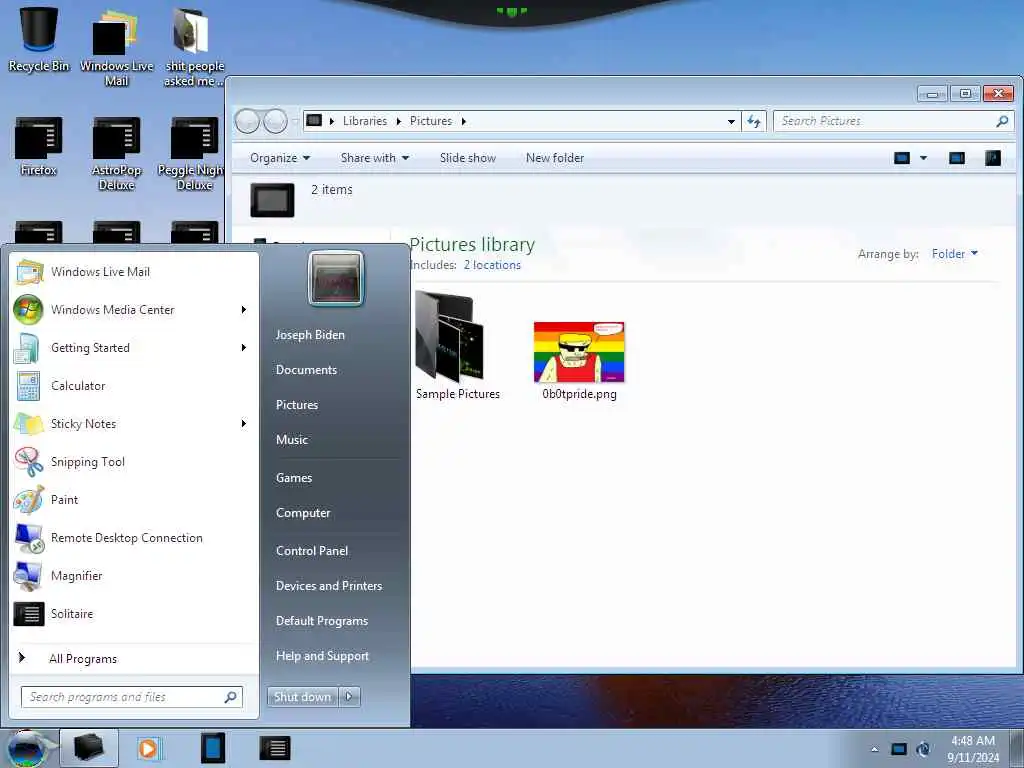Open Help and Support
Viewport: 1024px width, 768px height.
pos(323,656)
